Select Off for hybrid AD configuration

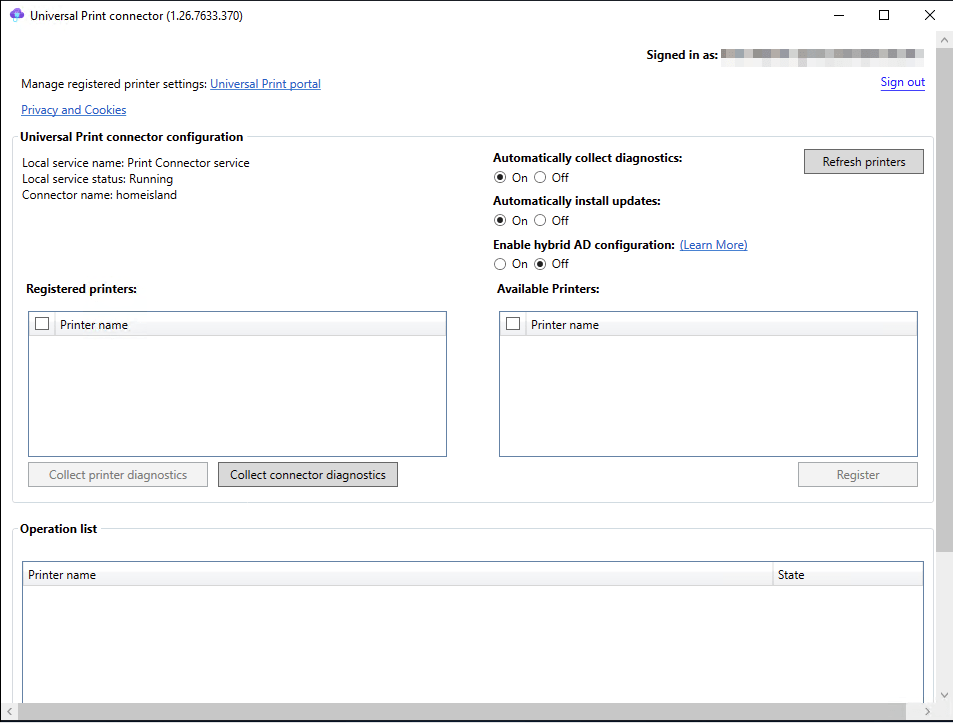[x=540, y=263]
